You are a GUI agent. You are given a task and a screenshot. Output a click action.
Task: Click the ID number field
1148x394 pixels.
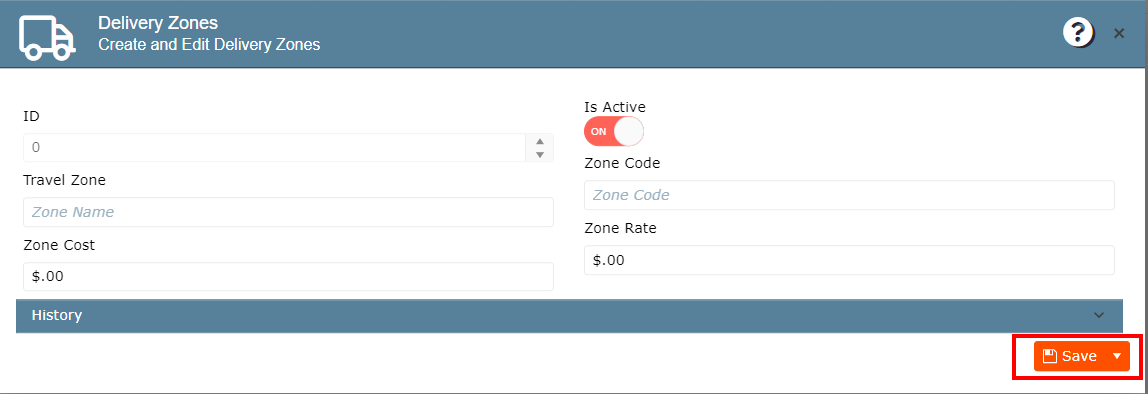275,147
